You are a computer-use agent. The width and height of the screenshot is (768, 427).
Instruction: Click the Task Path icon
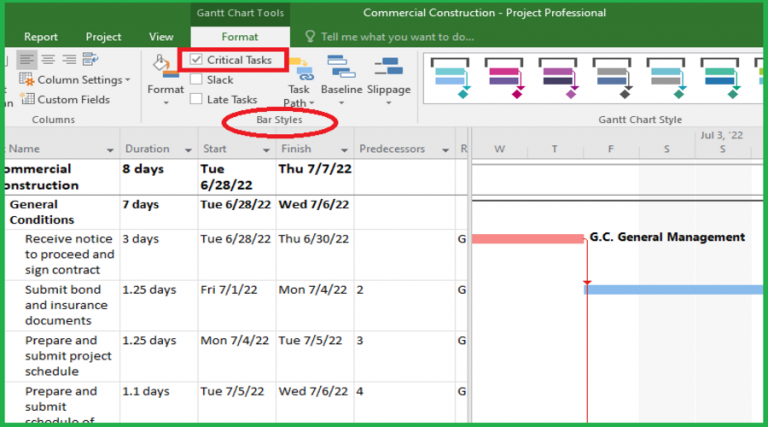[x=299, y=70]
